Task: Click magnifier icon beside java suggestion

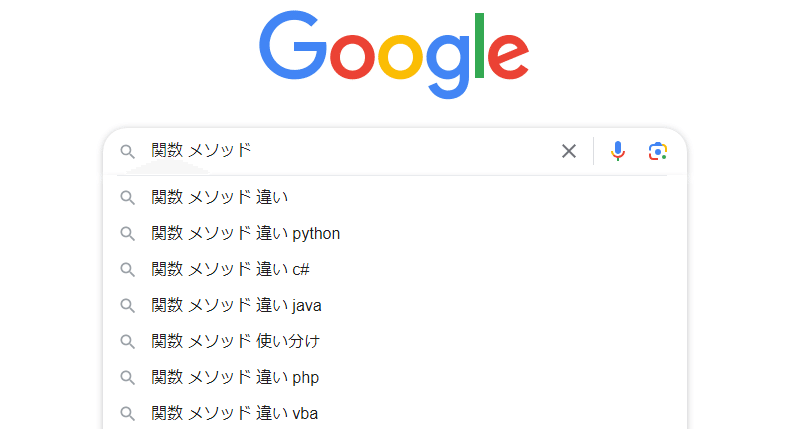Action: (x=127, y=306)
